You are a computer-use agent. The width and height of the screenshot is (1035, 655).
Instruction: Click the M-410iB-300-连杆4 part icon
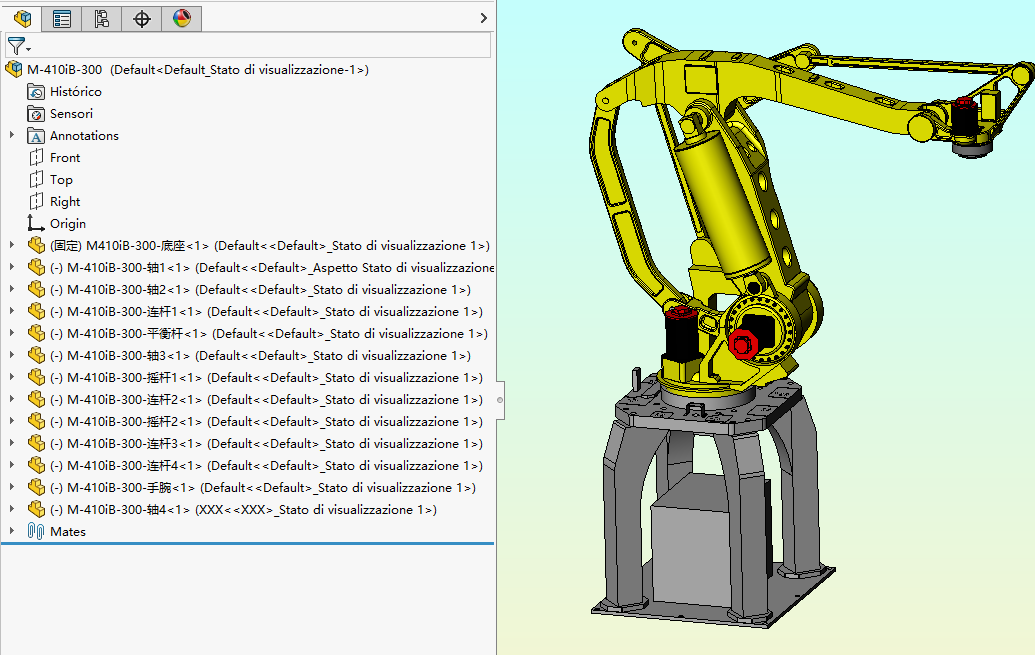click(x=36, y=465)
